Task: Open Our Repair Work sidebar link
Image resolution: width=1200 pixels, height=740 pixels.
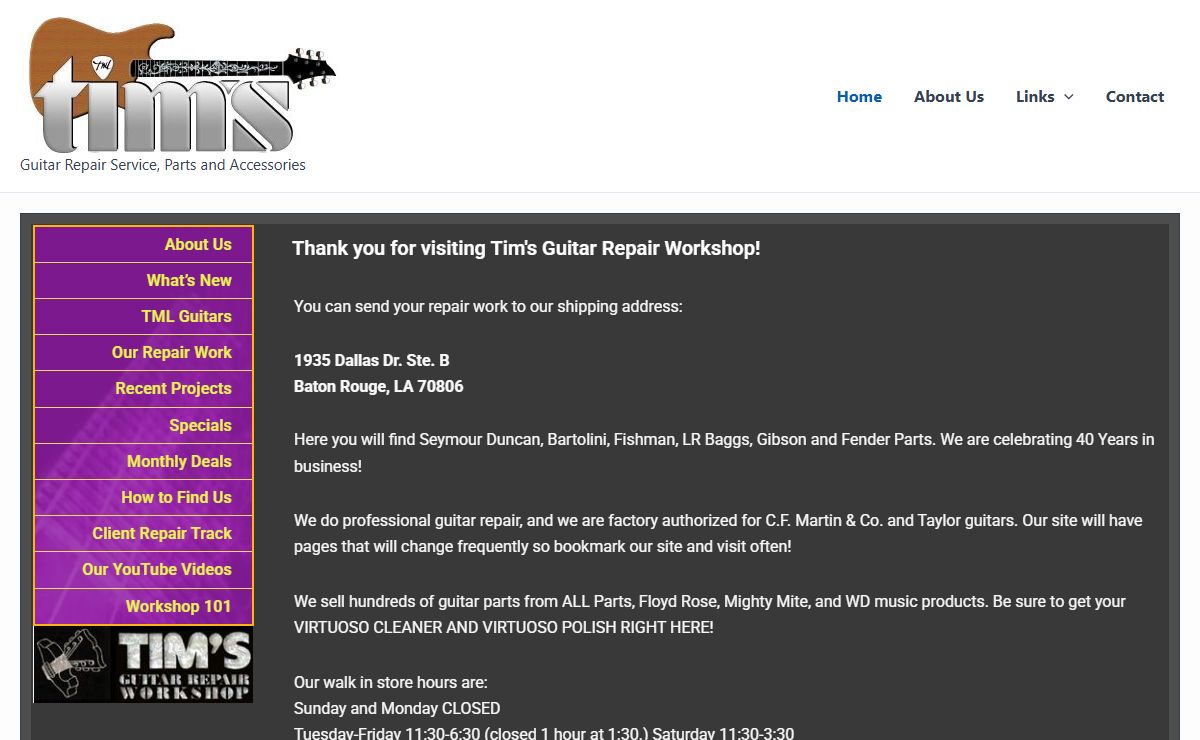Action: 143,352
